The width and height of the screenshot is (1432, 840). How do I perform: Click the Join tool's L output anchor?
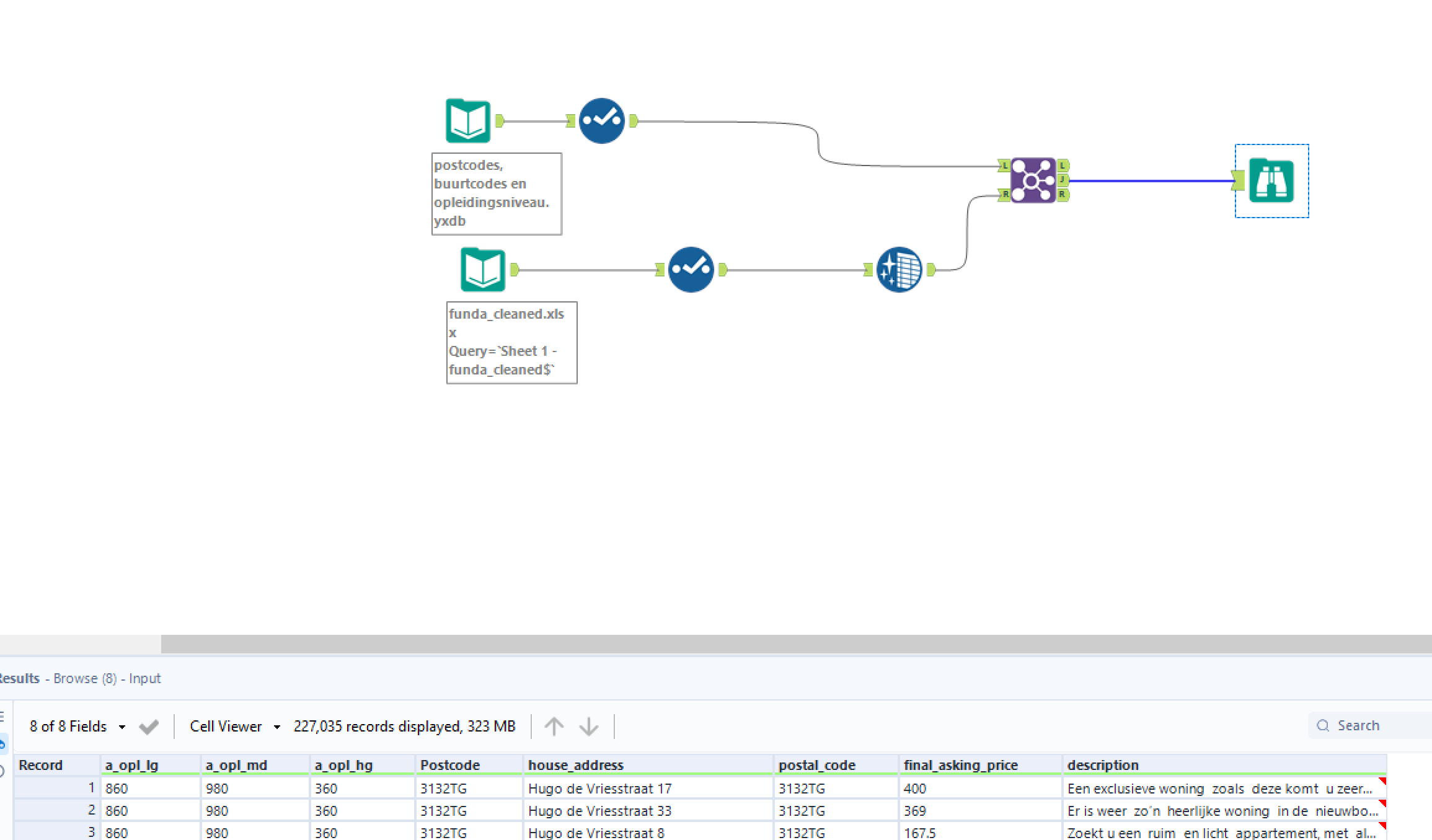click(1063, 166)
